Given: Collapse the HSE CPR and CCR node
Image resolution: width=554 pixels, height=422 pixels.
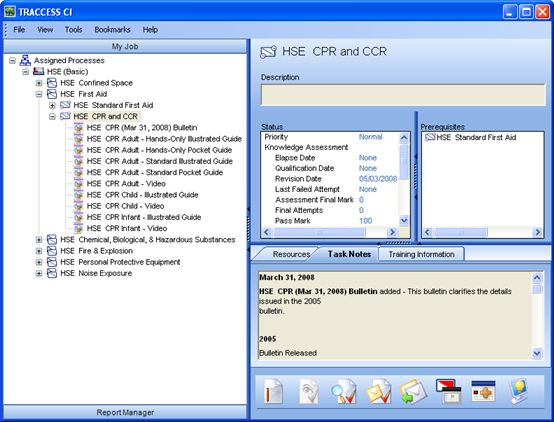Looking at the screenshot, I should tap(52, 116).
